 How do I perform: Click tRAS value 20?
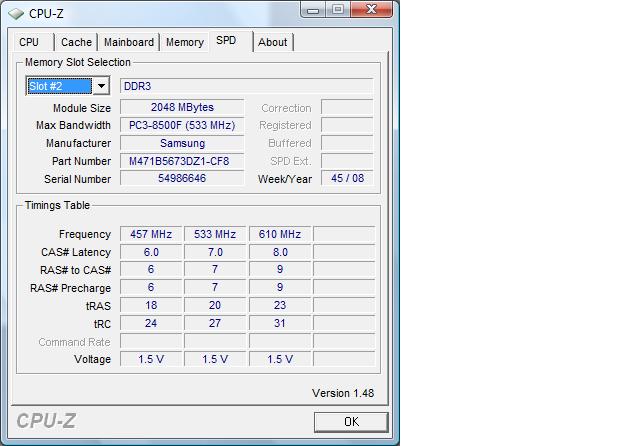click(215, 305)
